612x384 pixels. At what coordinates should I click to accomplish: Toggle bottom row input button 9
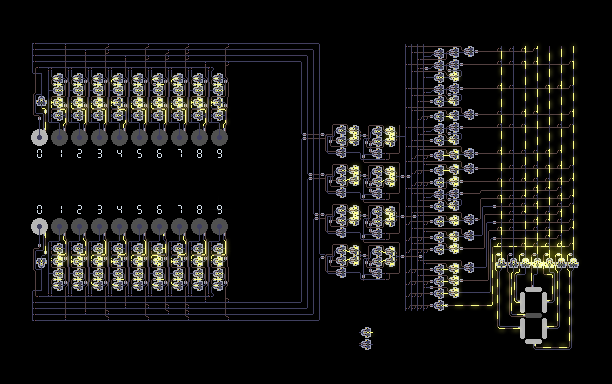[x=219, y=226]
